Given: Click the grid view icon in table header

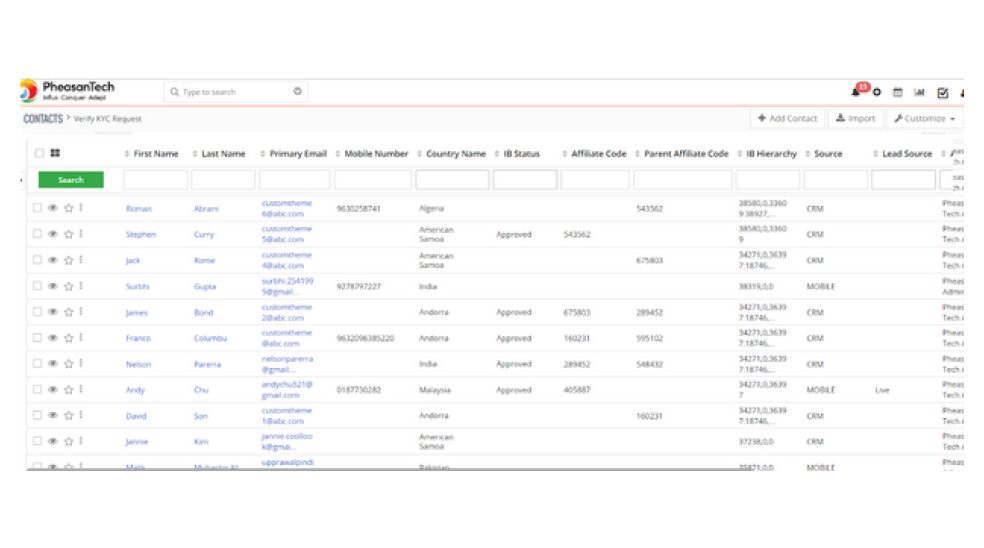Looking at the screenshot, I should (54, 153).
